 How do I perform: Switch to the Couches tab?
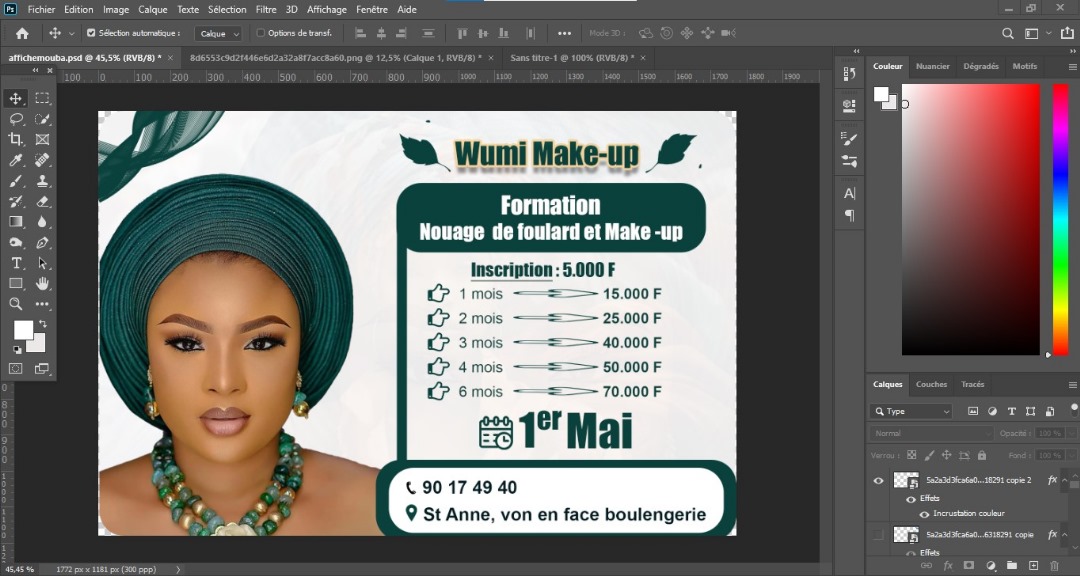(x=931, y=384)
